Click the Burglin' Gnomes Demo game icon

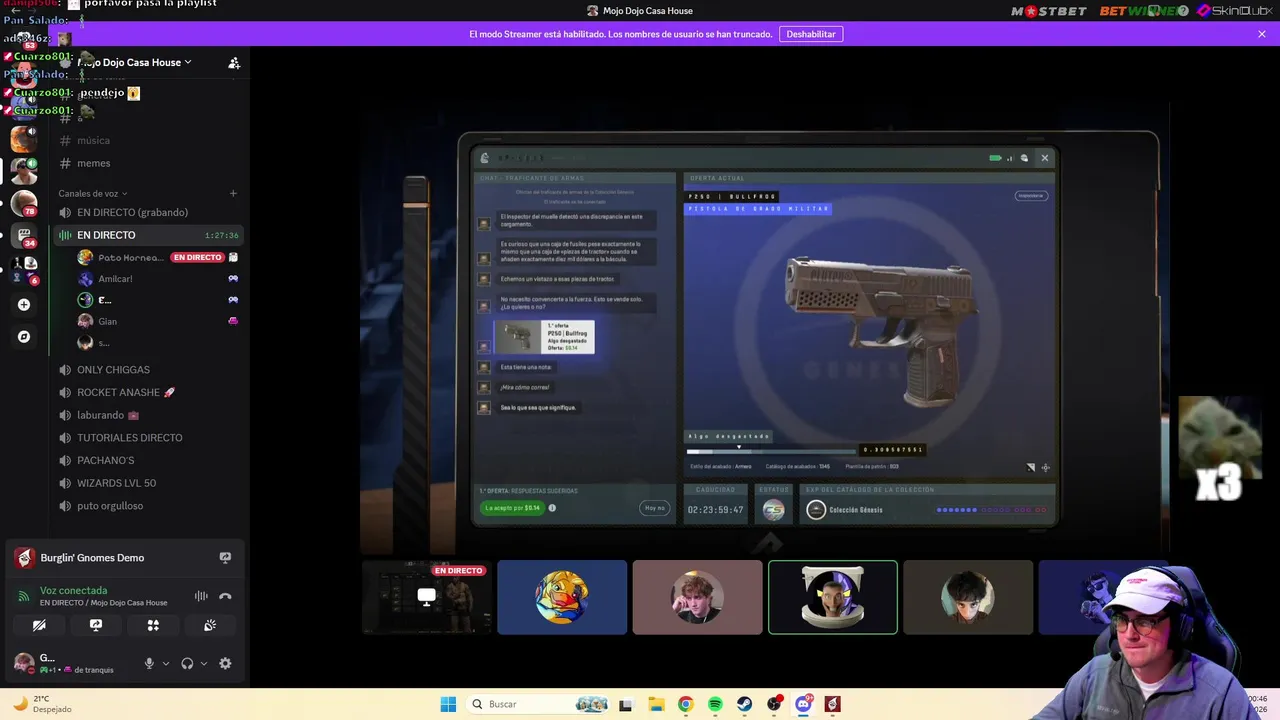click(x=24, y=558)
